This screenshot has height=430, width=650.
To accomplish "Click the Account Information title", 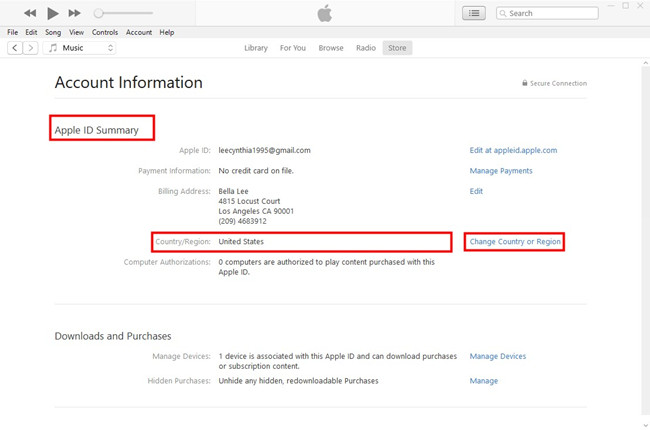I will point(129,83).
